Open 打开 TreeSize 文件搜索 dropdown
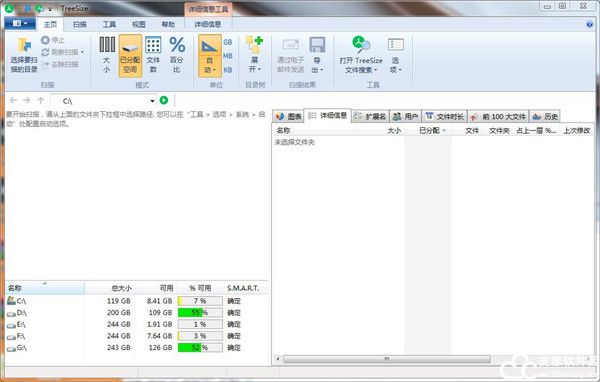Image resolution: width=600 pixels, height=382 pixels. [361, 65]
